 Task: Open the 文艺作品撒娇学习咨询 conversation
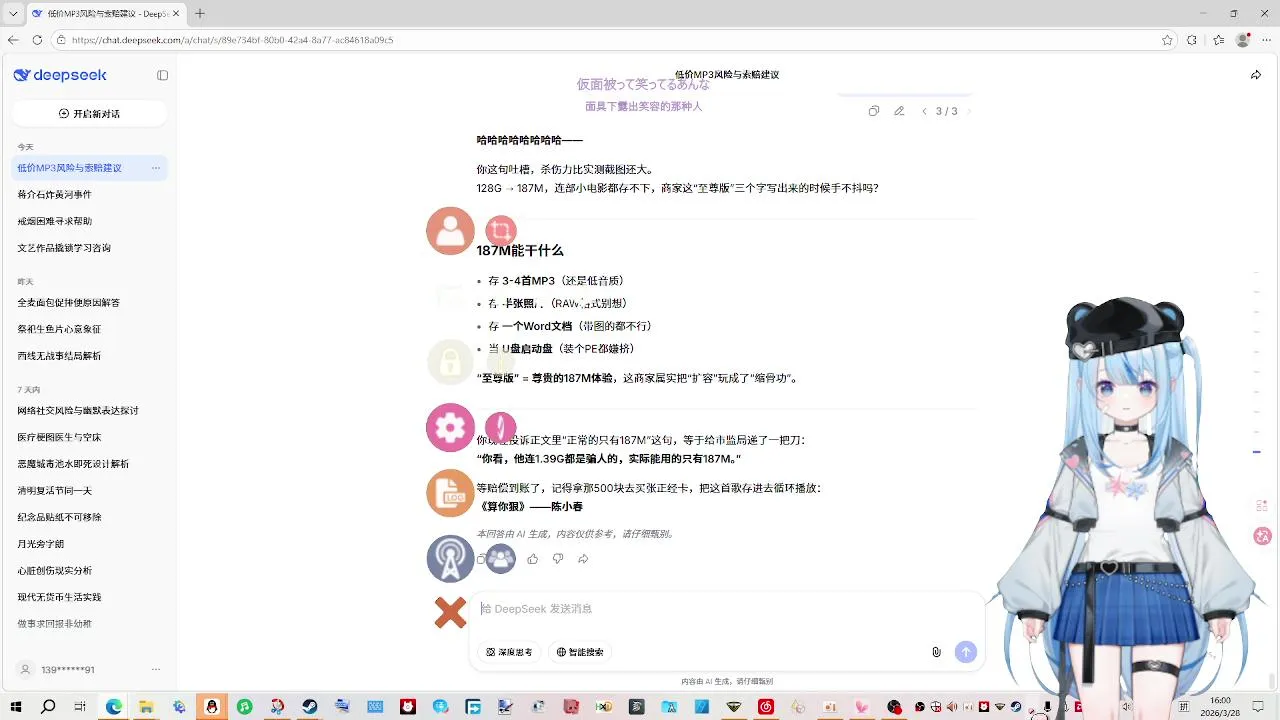[64, 248]
